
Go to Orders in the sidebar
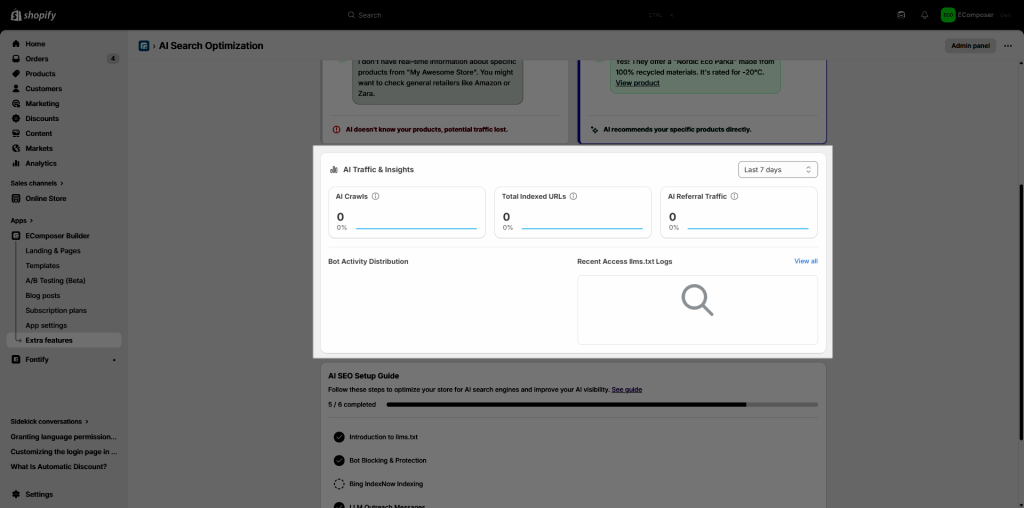pyautogui.click(x=36, y=59)
